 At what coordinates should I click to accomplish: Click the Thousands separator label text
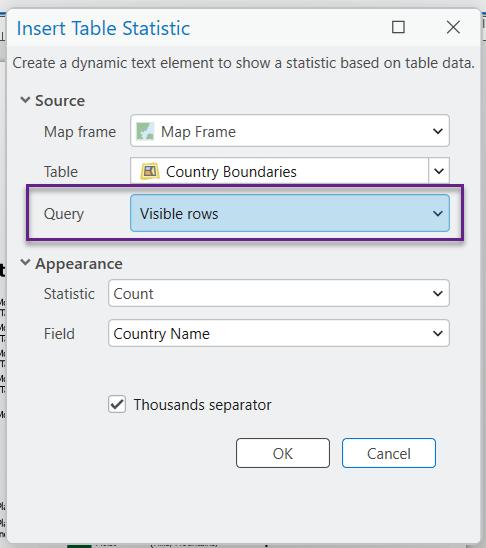pos(202,405)
